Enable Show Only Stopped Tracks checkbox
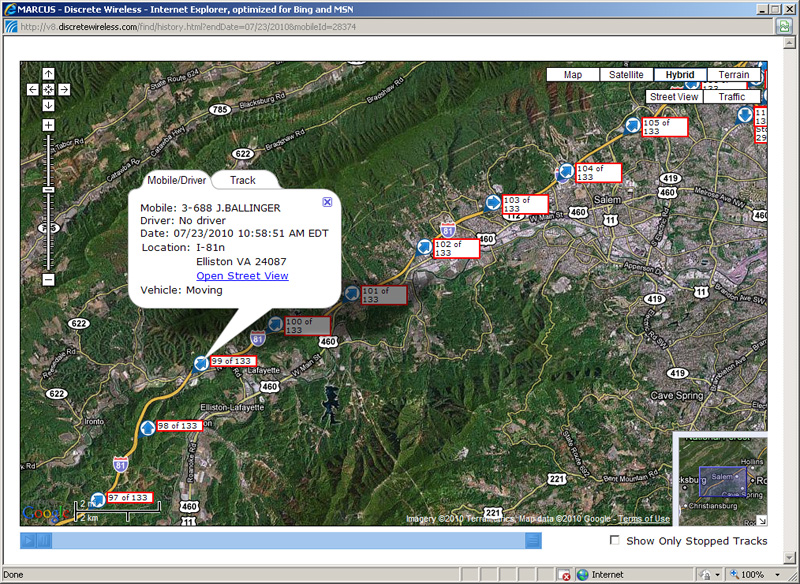This screenshot has width=800, height=584. [x=615, y=540]
